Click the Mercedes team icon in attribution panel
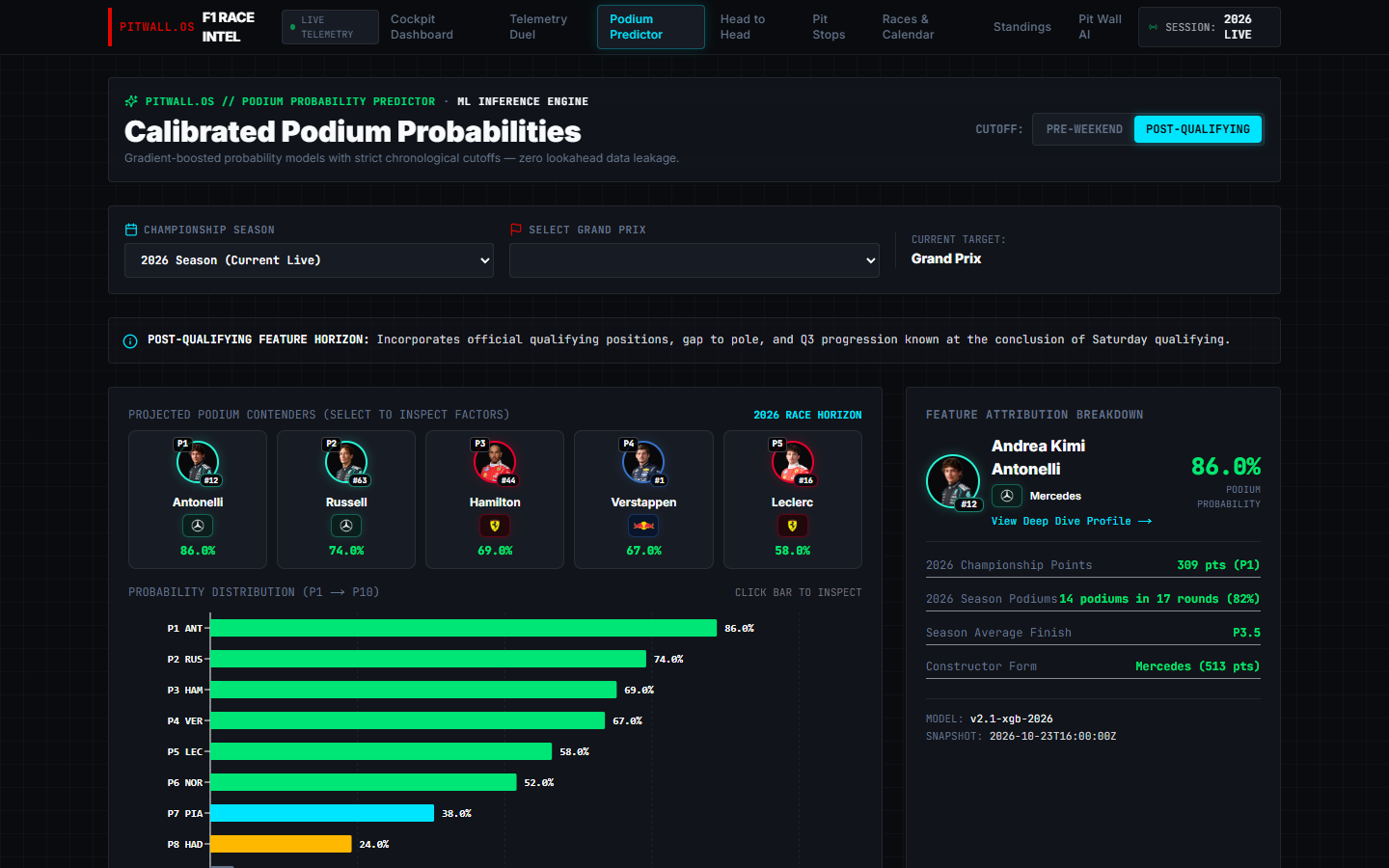 click(1007, 496)
